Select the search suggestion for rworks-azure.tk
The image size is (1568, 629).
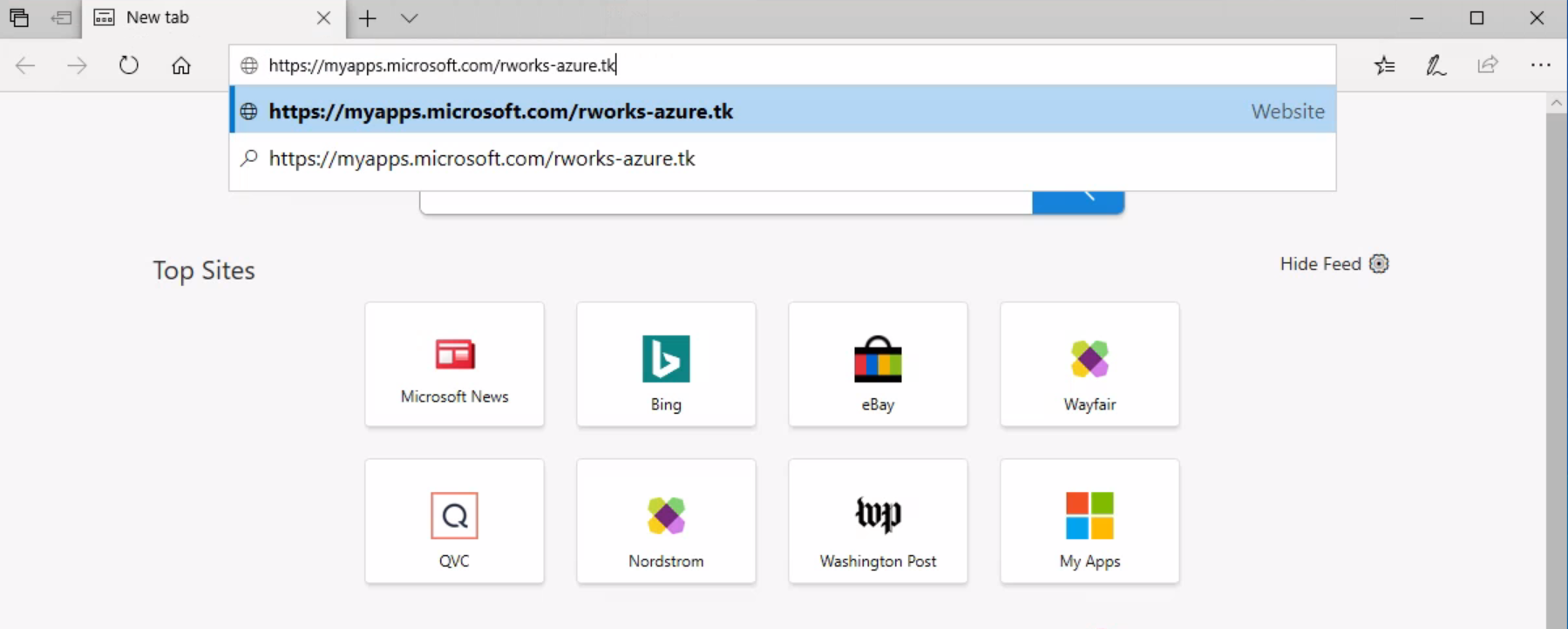(783, 159)
